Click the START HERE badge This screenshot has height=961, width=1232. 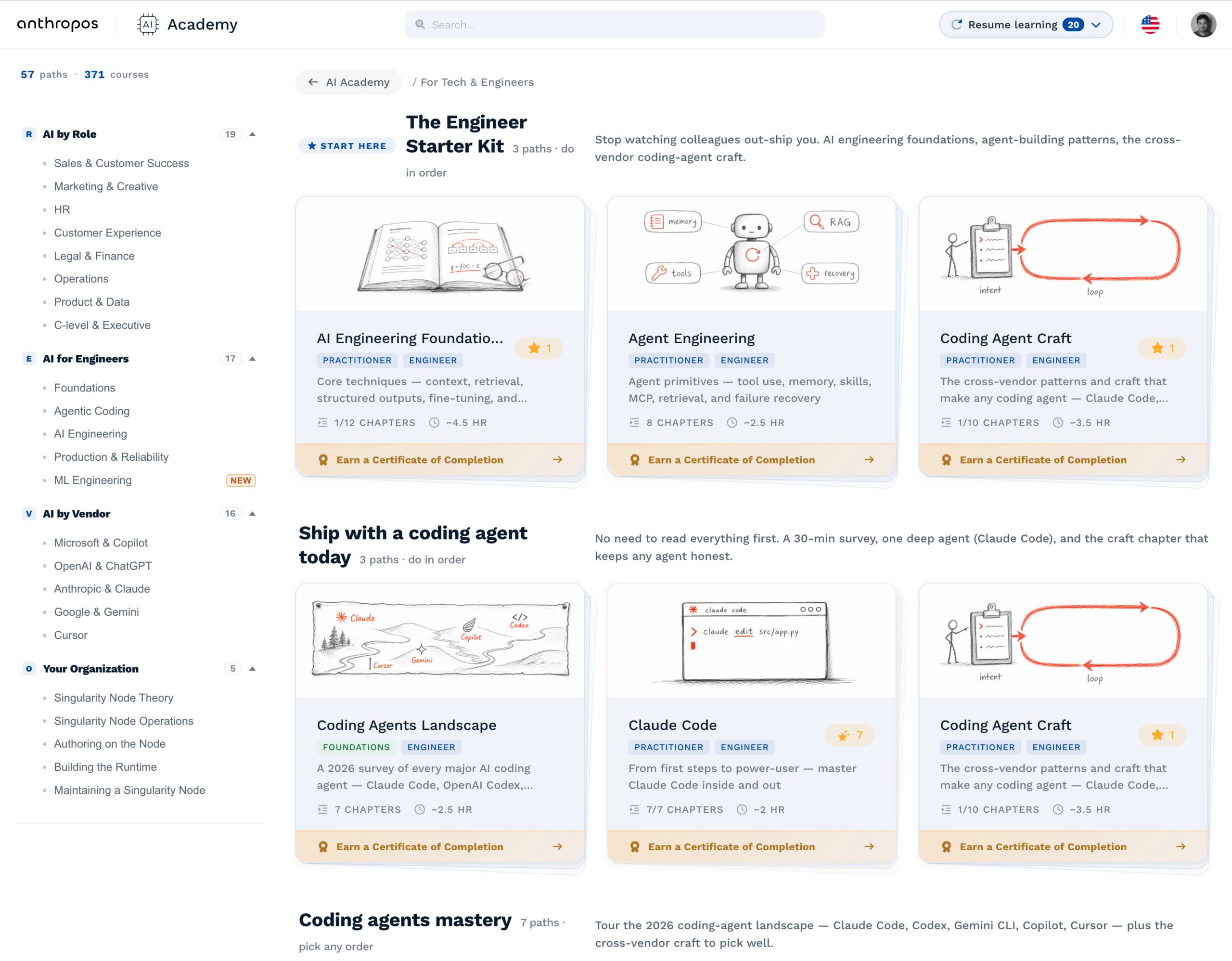point(347,145)
